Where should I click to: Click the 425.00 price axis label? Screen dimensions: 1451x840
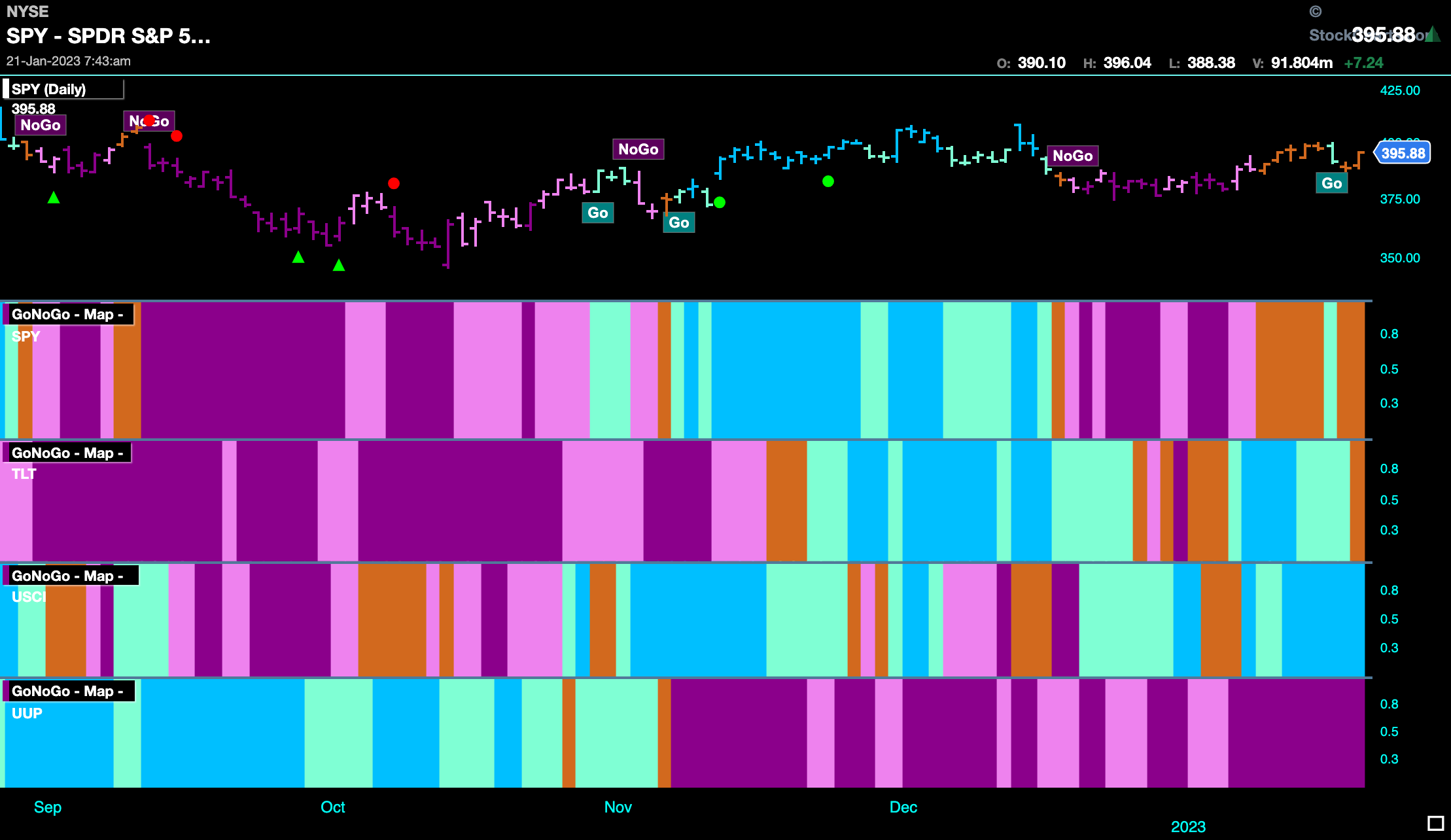pos(1400,90)
